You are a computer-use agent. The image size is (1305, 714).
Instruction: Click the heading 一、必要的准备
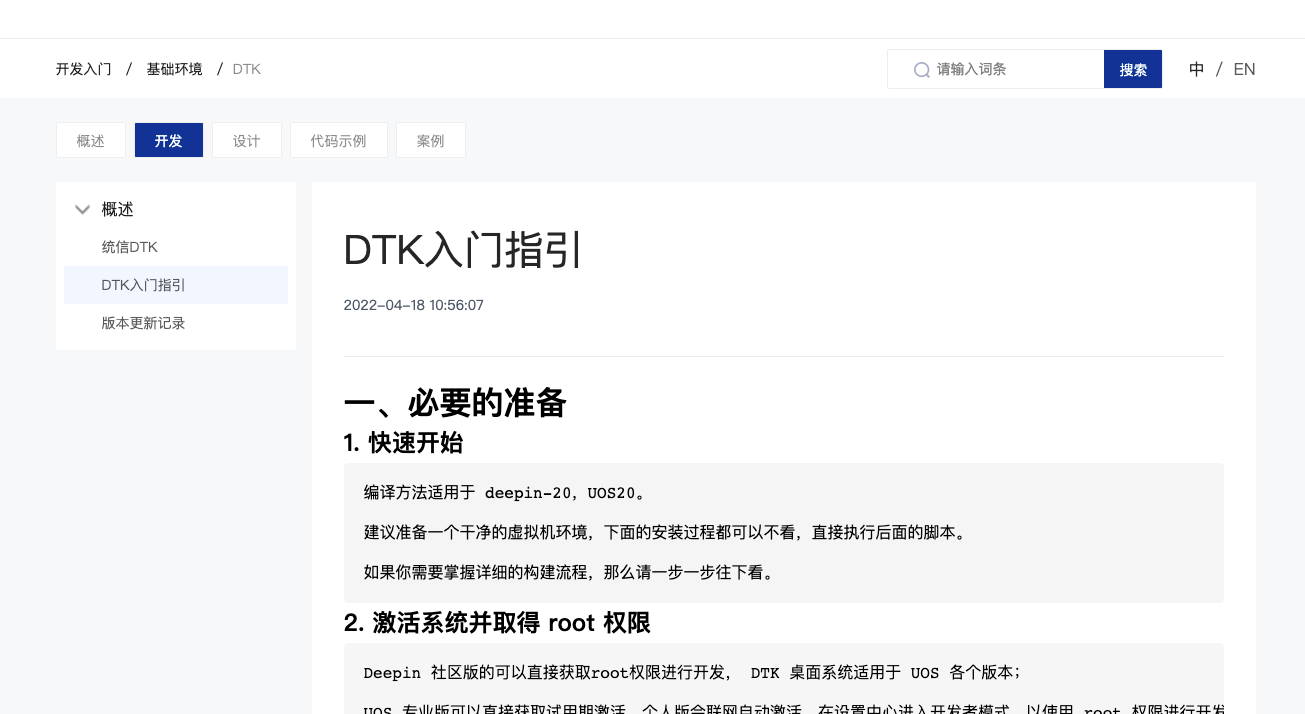click(x=455, y=403)
